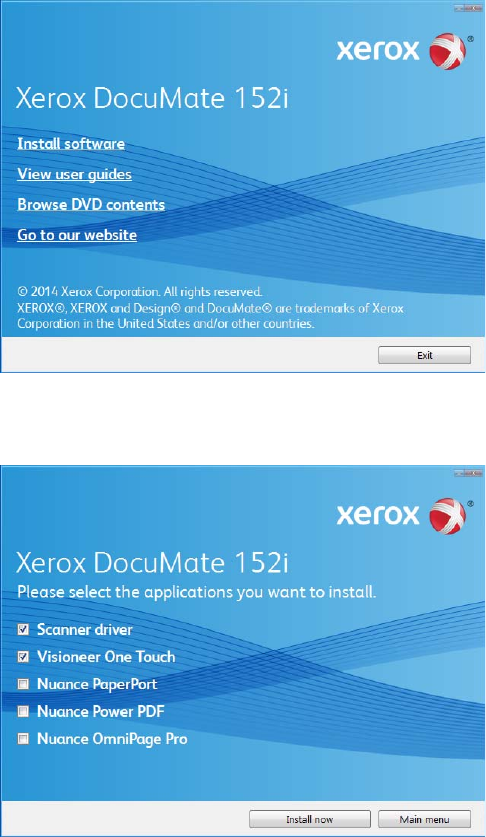Tick the Nuance Power PDF checkbox
Screen dimensions: 486x837
tap(23, 711)
